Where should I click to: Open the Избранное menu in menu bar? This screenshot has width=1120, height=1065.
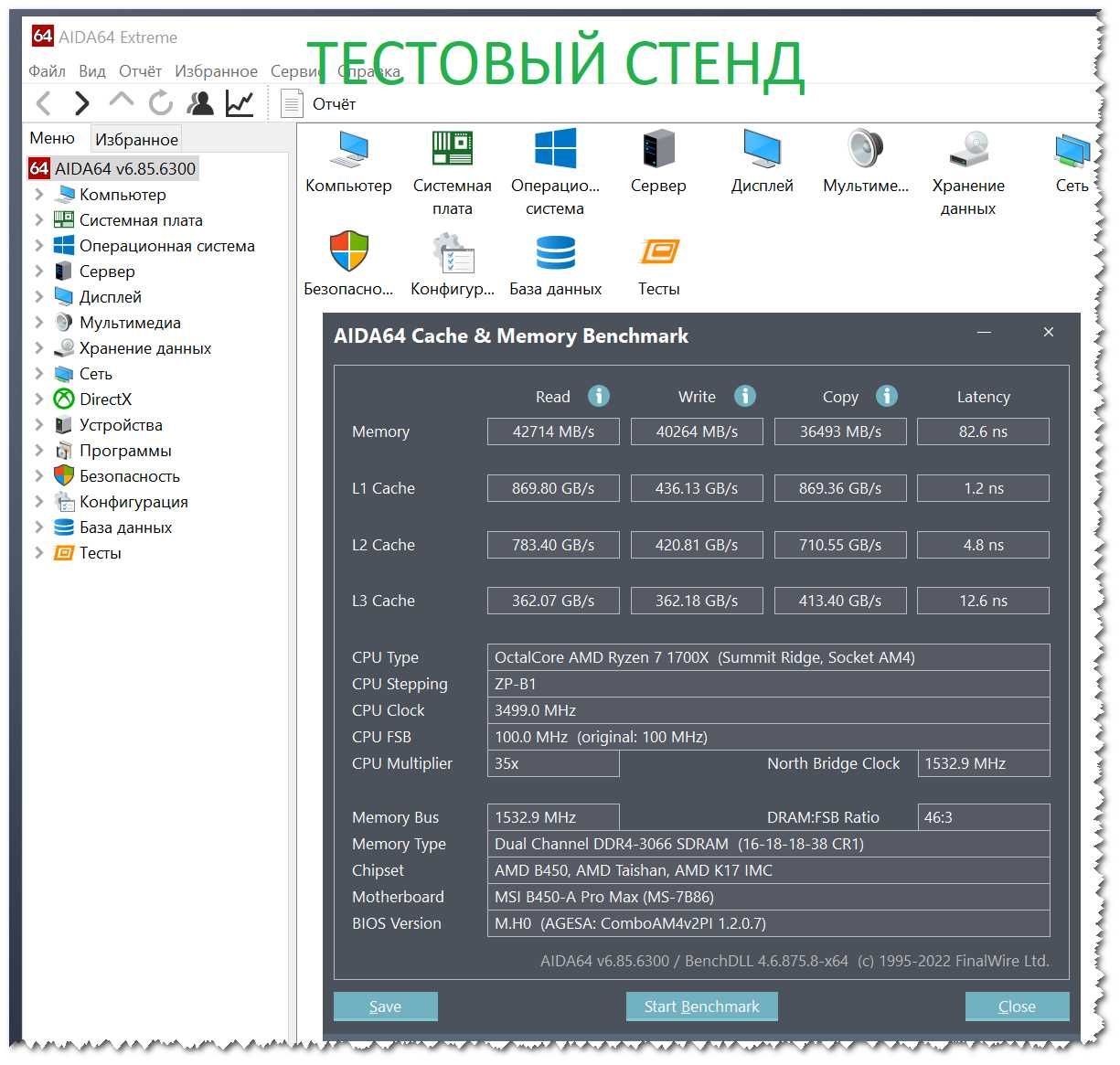coord(216,71)
